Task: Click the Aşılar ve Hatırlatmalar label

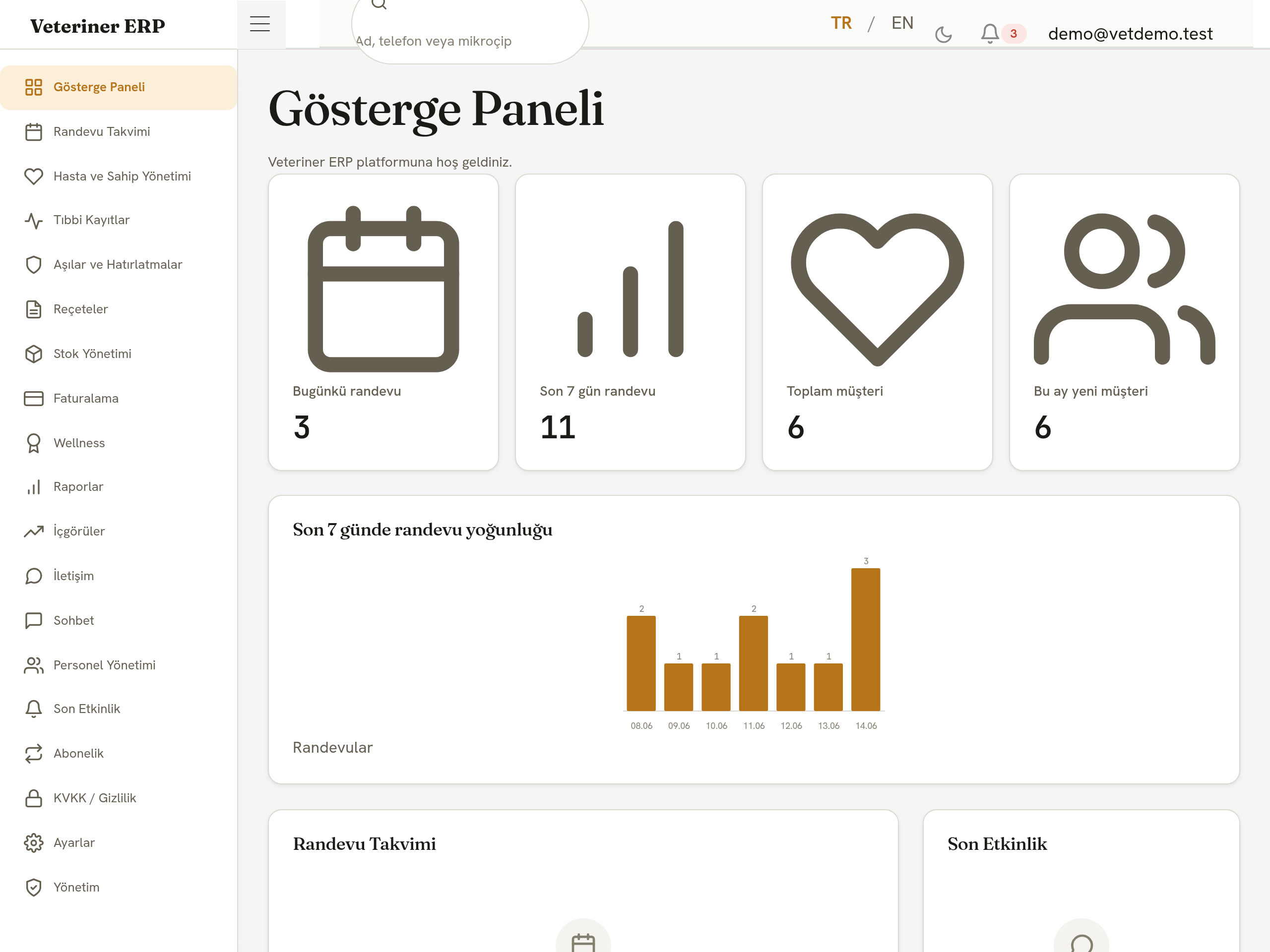Action: pos(118,265)
